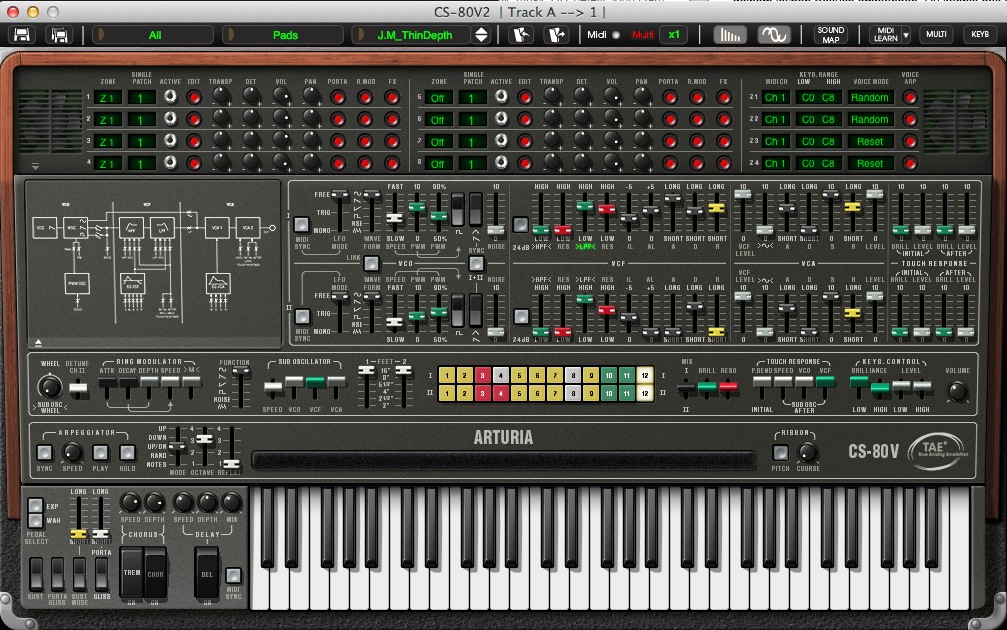Click the save-as preset icon
This screenshot has height=630, width=1007.
tap(60, 35)
